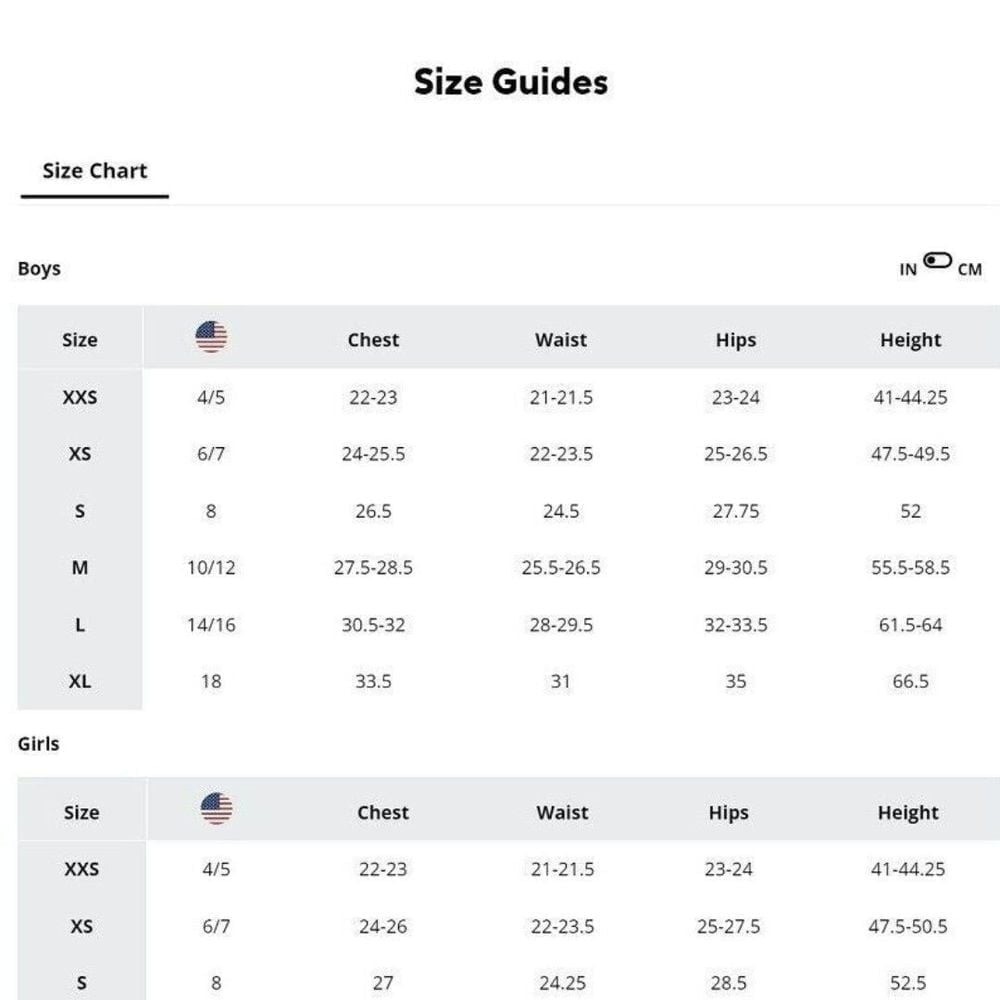Click the Size Guides heading

coord(510,82)
